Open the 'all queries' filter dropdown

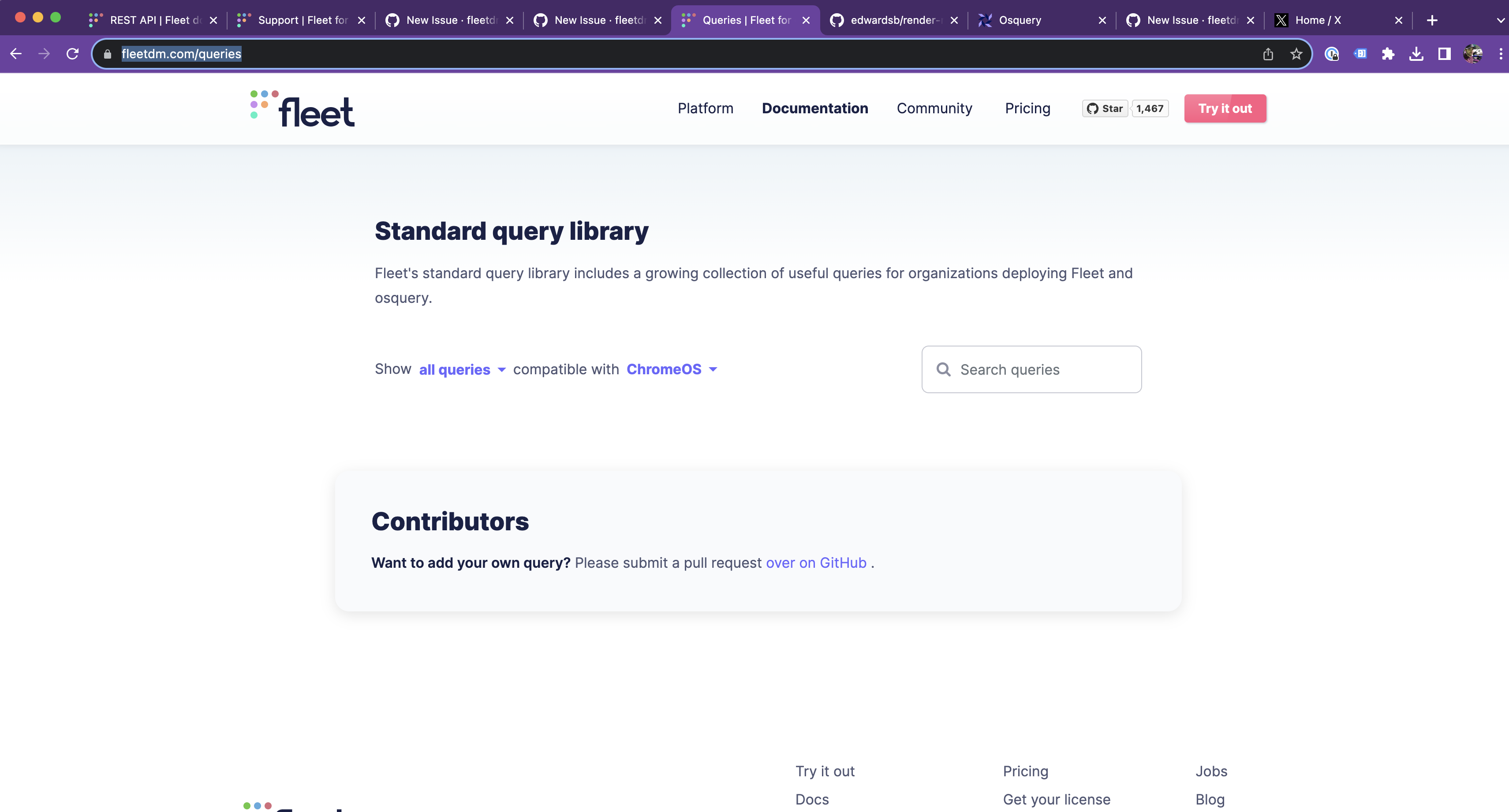[x=460, y=369]
